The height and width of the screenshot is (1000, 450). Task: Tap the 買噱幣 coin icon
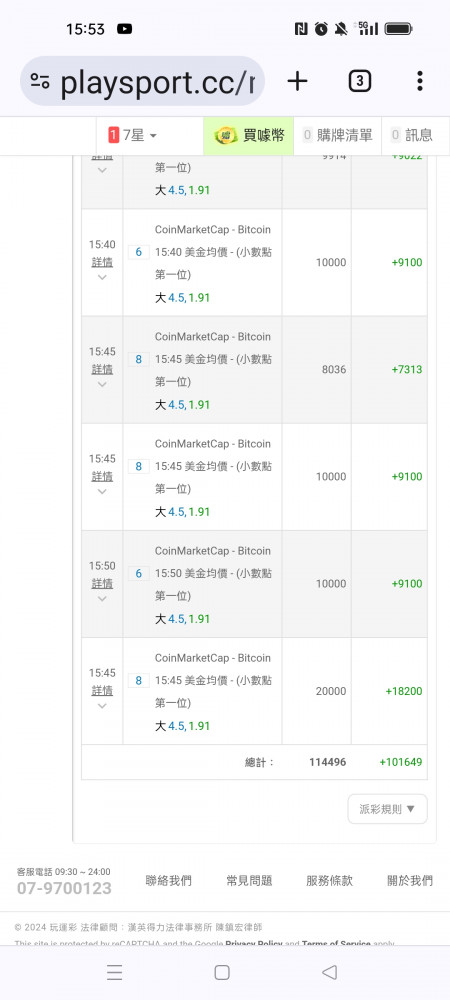[226, 135]
